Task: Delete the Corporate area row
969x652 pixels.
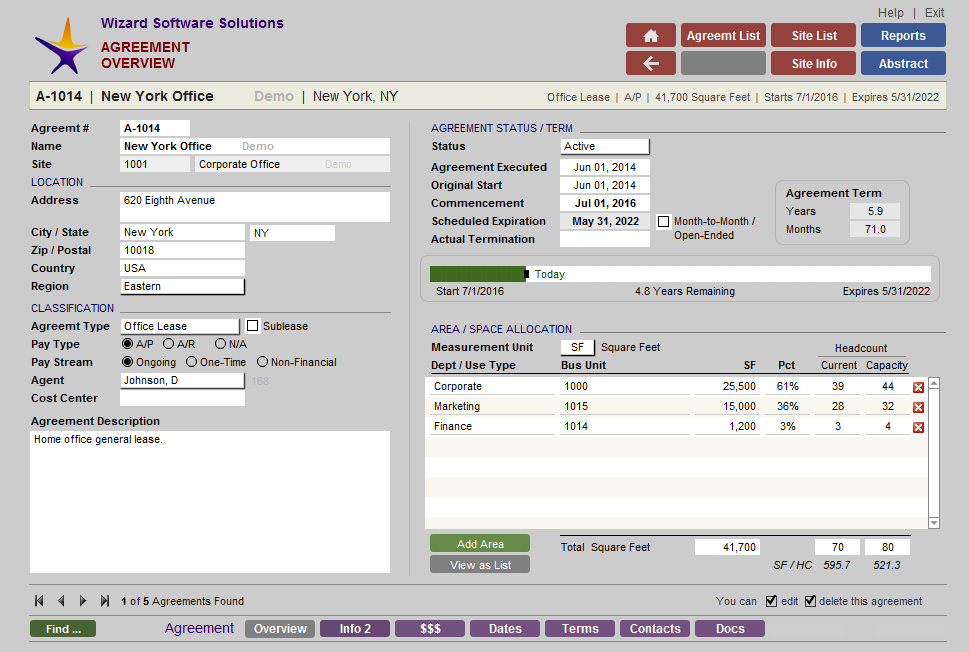Action: 918,387
